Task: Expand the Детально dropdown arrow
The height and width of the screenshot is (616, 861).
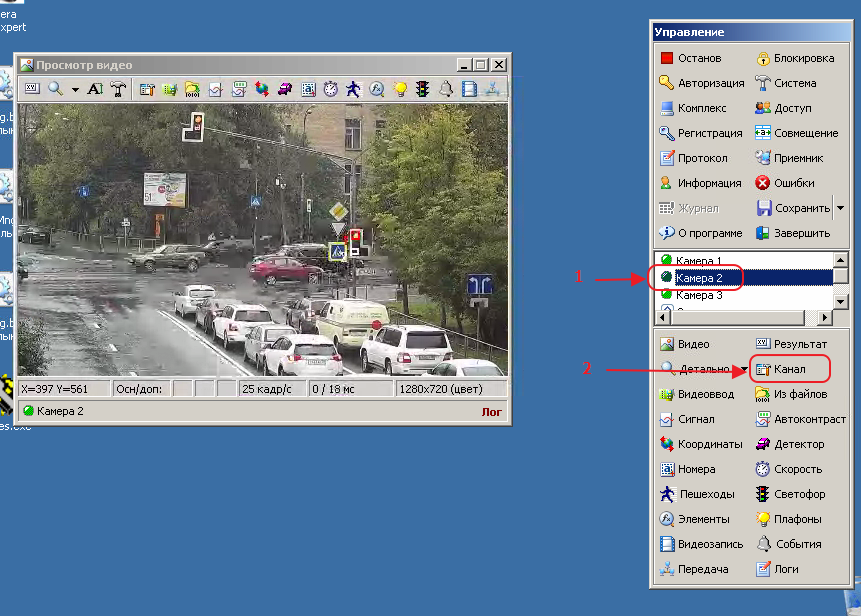Action: coord(743,370)
